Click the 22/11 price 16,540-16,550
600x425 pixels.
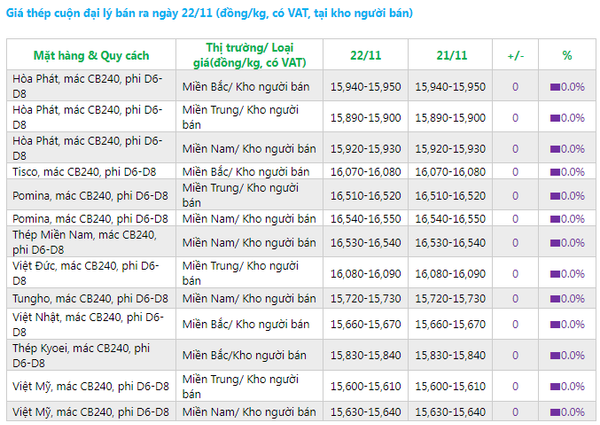[366, 218]
